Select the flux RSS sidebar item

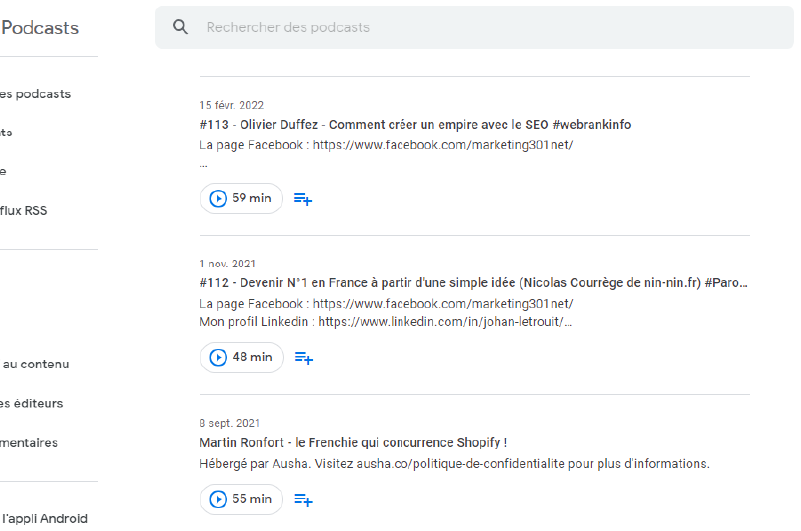pos(23,211)
